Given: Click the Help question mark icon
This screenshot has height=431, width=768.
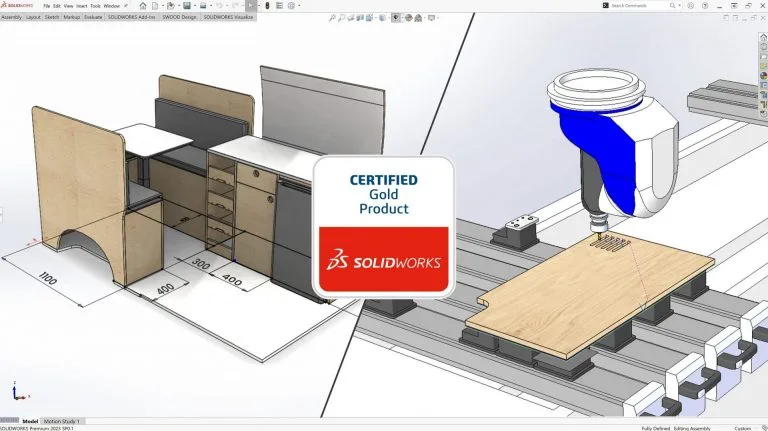Looking at the screenshot, I should point(705,6).
